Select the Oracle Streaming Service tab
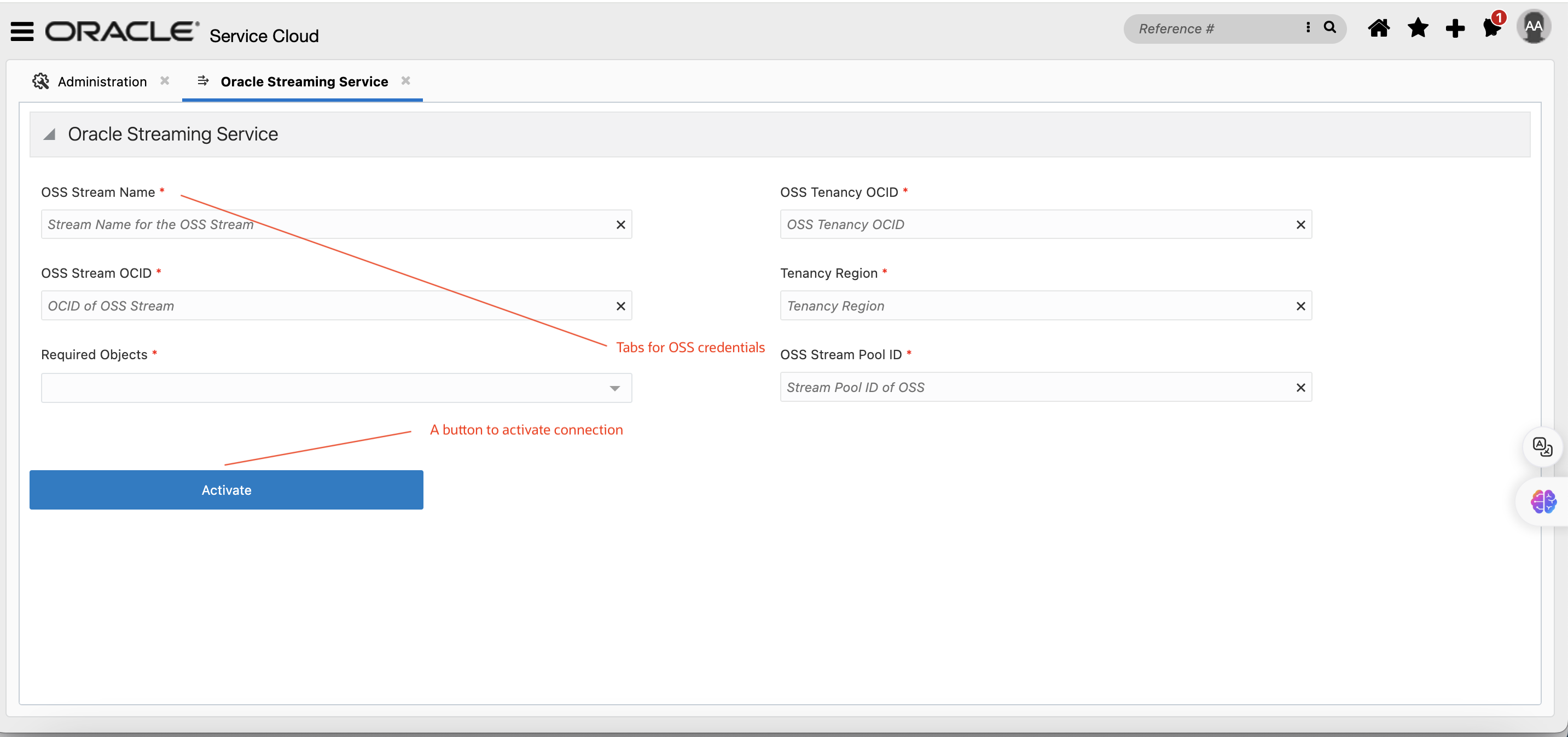The height and width of the screenshot is (737, 1568). pyautogui.click(x=304, y=81)
